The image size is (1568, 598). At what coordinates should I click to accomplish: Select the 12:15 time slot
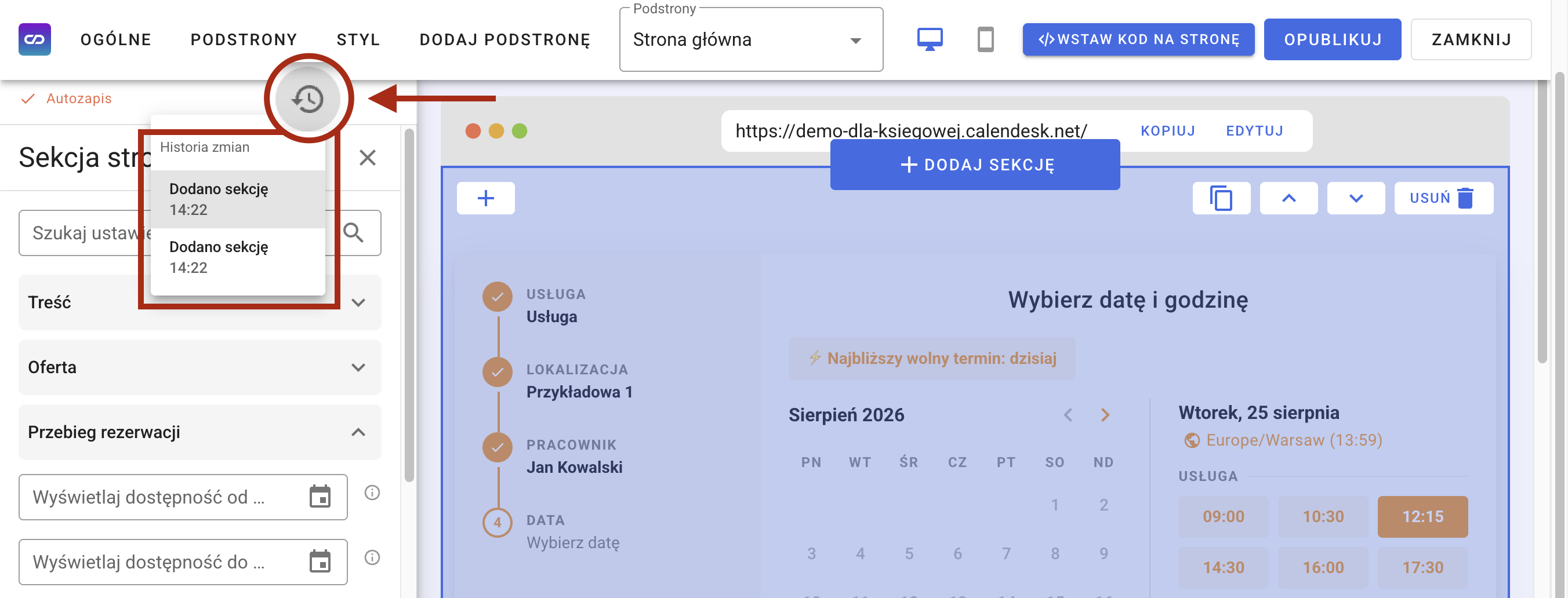pyautogui.click(x=1422, y=516)
